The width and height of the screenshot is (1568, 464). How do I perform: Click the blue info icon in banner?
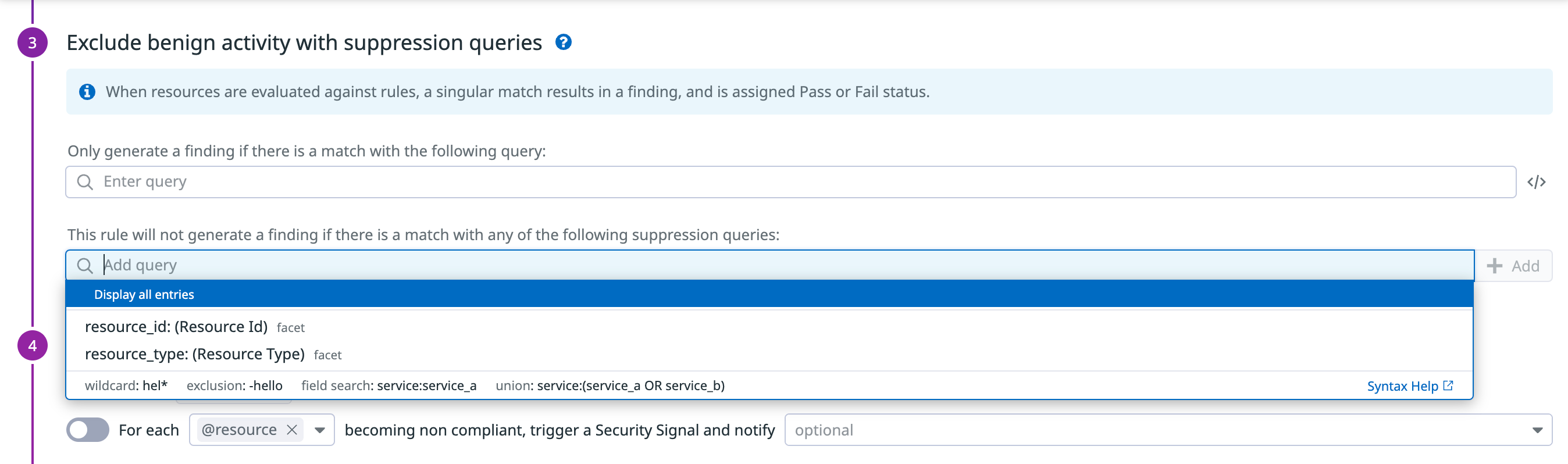(x=87, y=92)
